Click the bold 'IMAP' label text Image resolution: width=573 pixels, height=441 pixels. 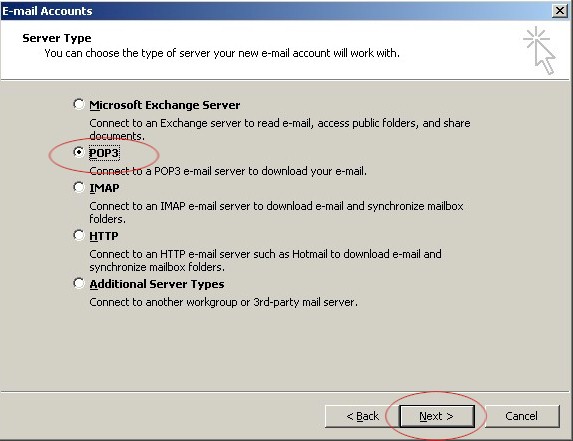(x=104, y=188)
